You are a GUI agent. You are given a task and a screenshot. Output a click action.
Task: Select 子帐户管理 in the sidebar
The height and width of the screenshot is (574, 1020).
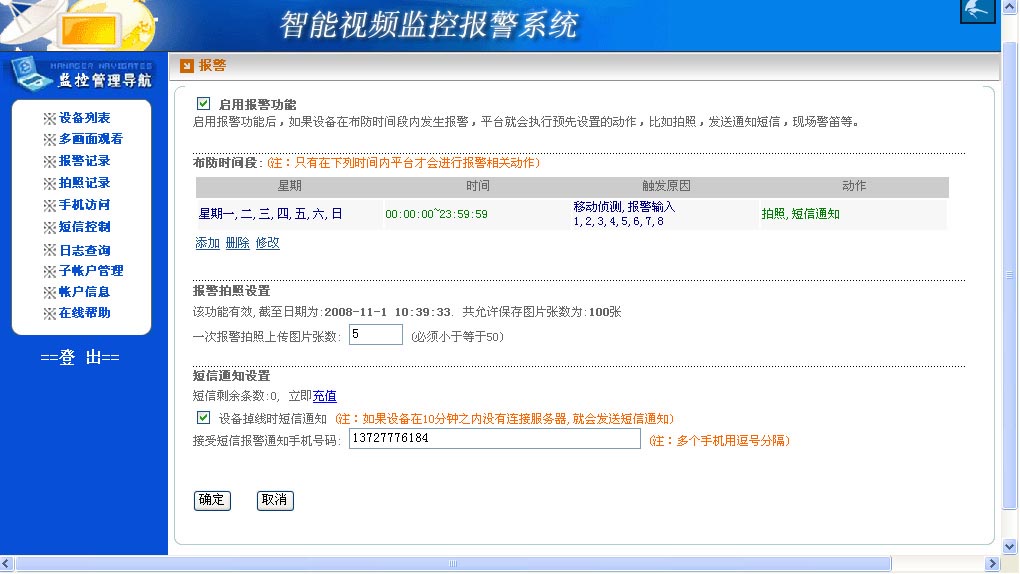click(x=90, y=271)
